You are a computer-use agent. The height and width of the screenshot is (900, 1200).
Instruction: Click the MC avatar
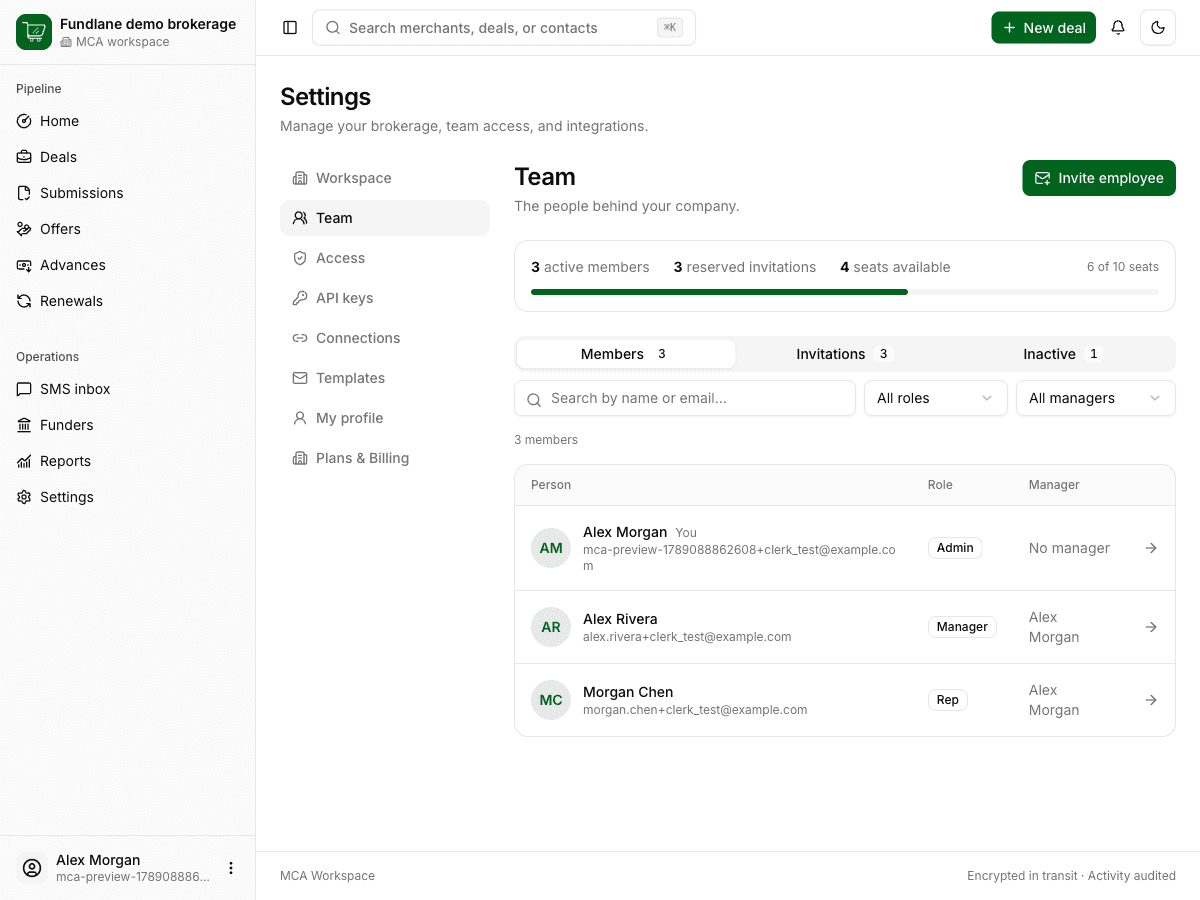pos(551,700)
